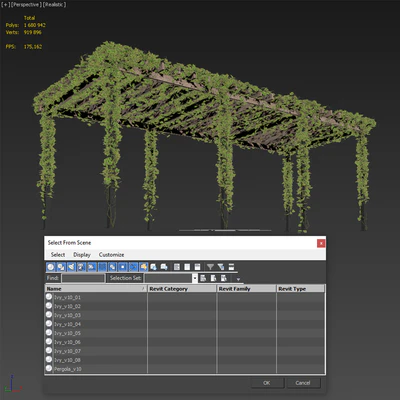Click the Select All icon
This screenshot has height=400, width=400.
click(177, 267)
